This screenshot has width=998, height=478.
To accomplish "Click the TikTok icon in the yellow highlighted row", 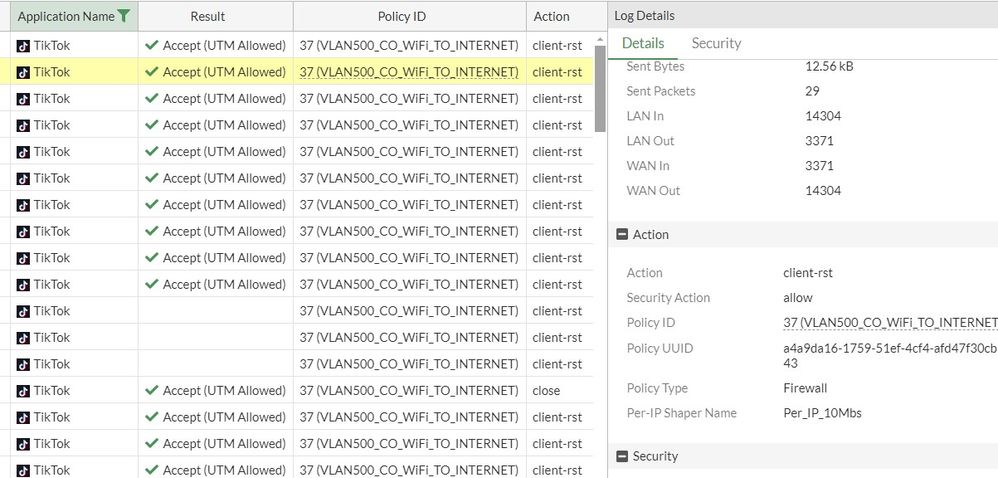I will 24,72.
